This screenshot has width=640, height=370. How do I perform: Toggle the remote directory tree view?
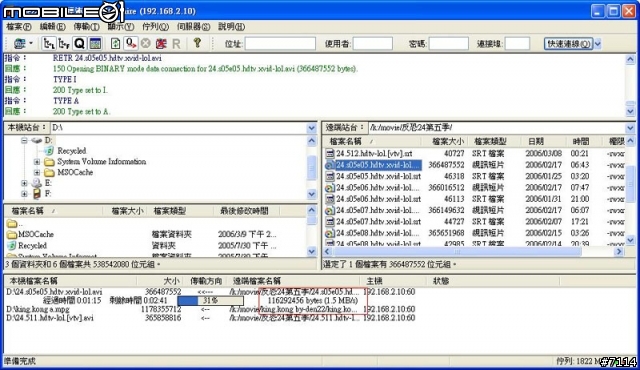point(64,43)
